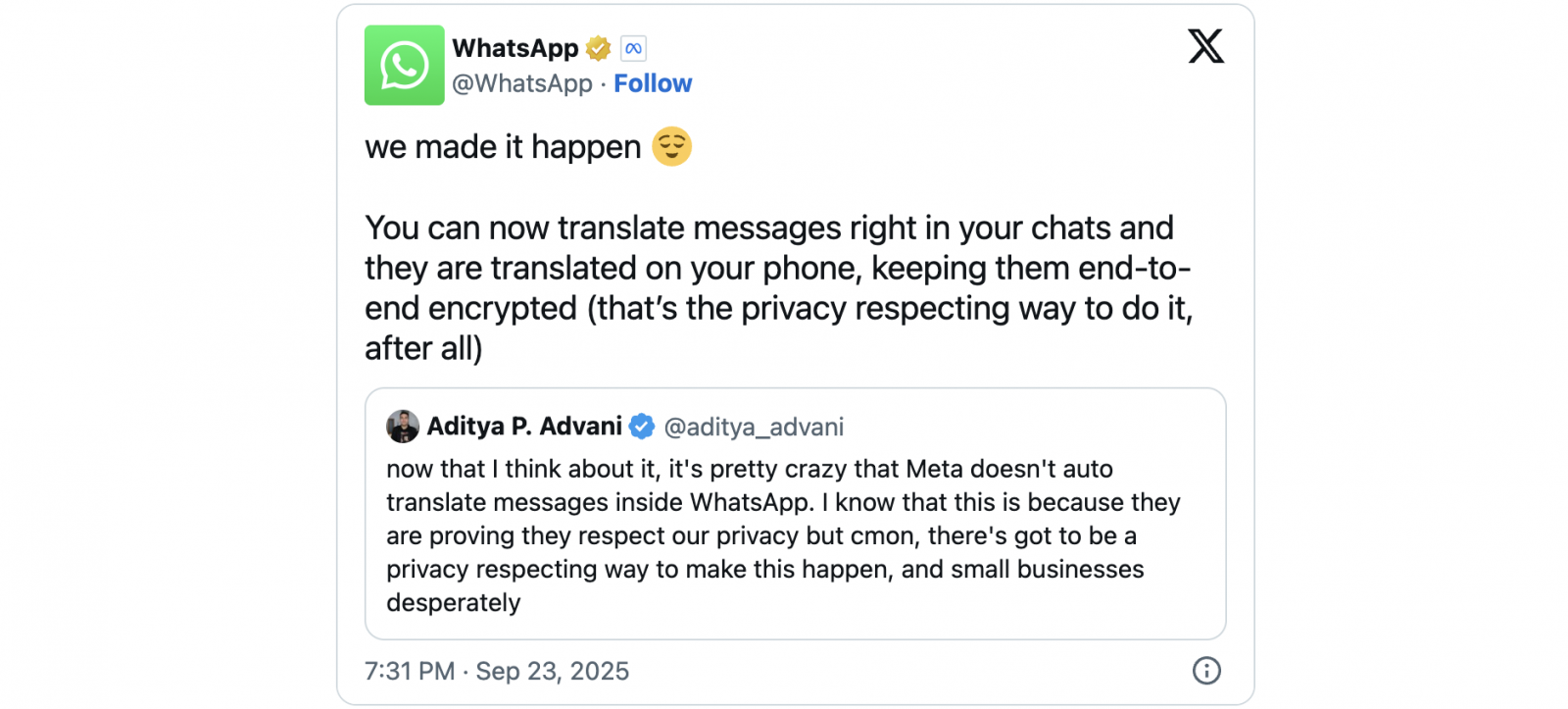Click the relieved face emoji
Image resolution: width=1568 pixels, height=709 pixels.
pyautogui.click(x=671, y=147)
